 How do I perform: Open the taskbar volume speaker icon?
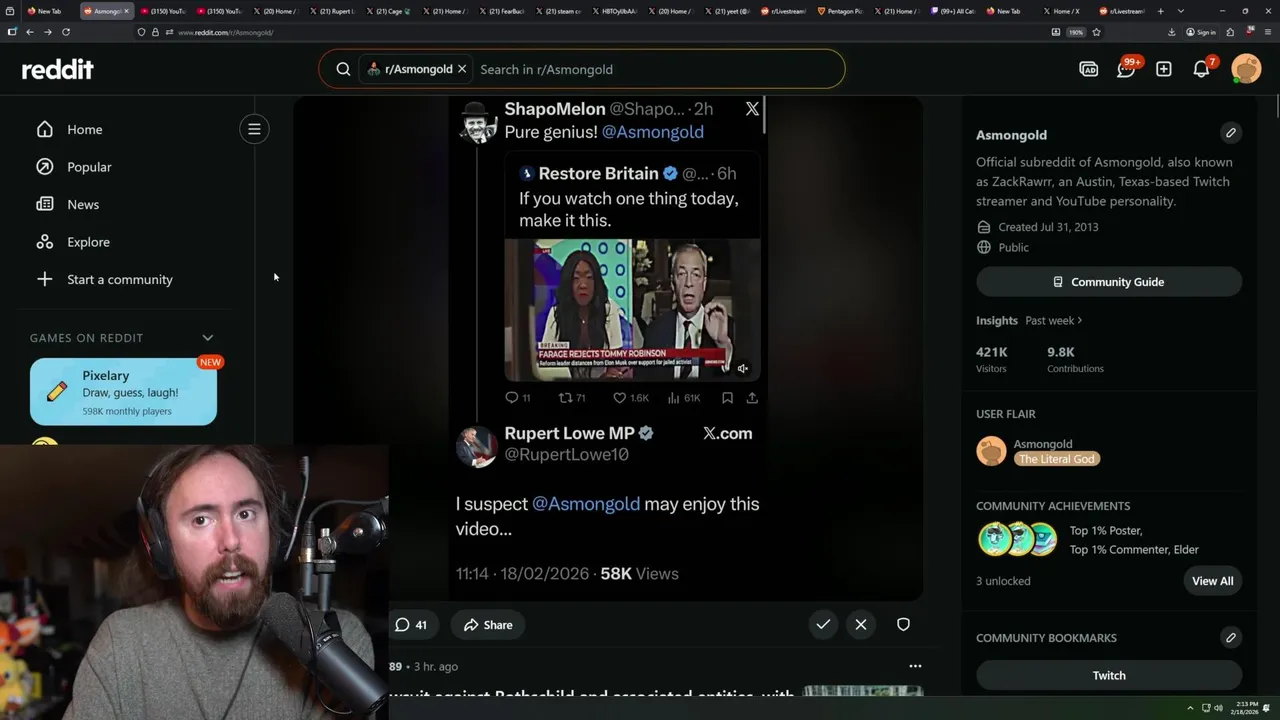[x=1218, y=708]
